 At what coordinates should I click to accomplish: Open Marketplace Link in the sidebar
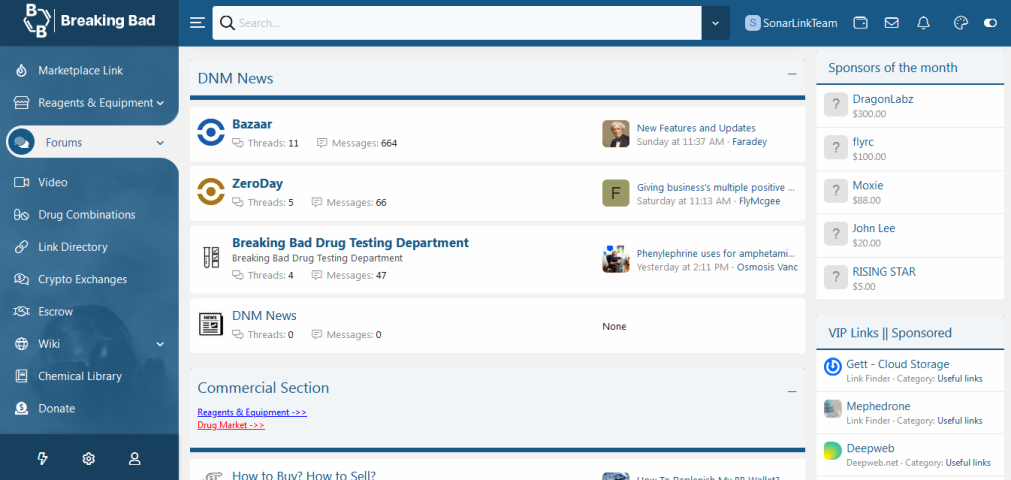point(81,70)
